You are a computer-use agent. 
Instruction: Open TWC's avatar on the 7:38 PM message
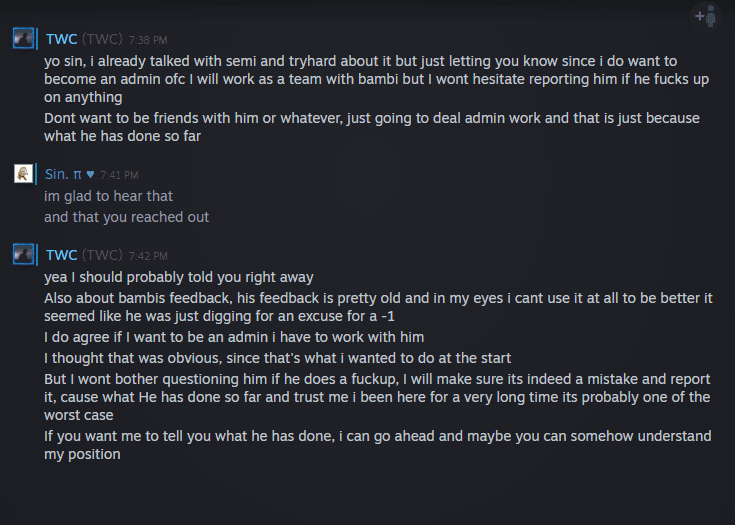24,39
